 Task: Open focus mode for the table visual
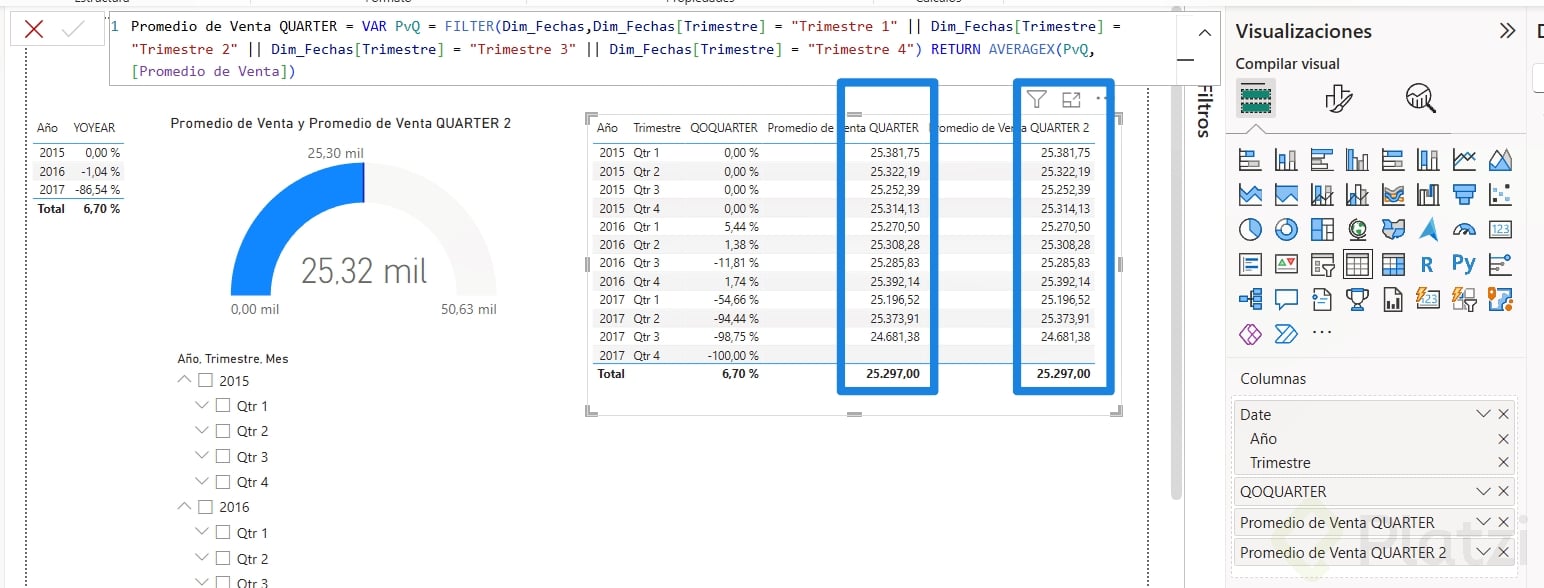(x=1071, y=99)
